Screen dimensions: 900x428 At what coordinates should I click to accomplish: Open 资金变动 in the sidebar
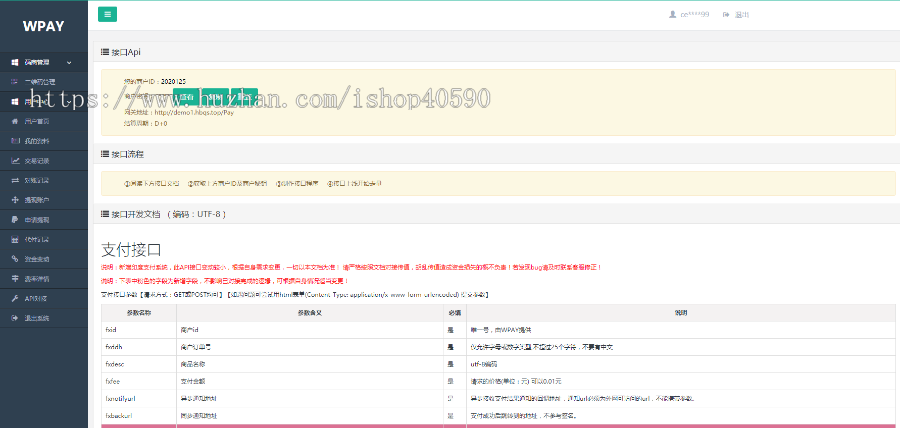(36, 258)
